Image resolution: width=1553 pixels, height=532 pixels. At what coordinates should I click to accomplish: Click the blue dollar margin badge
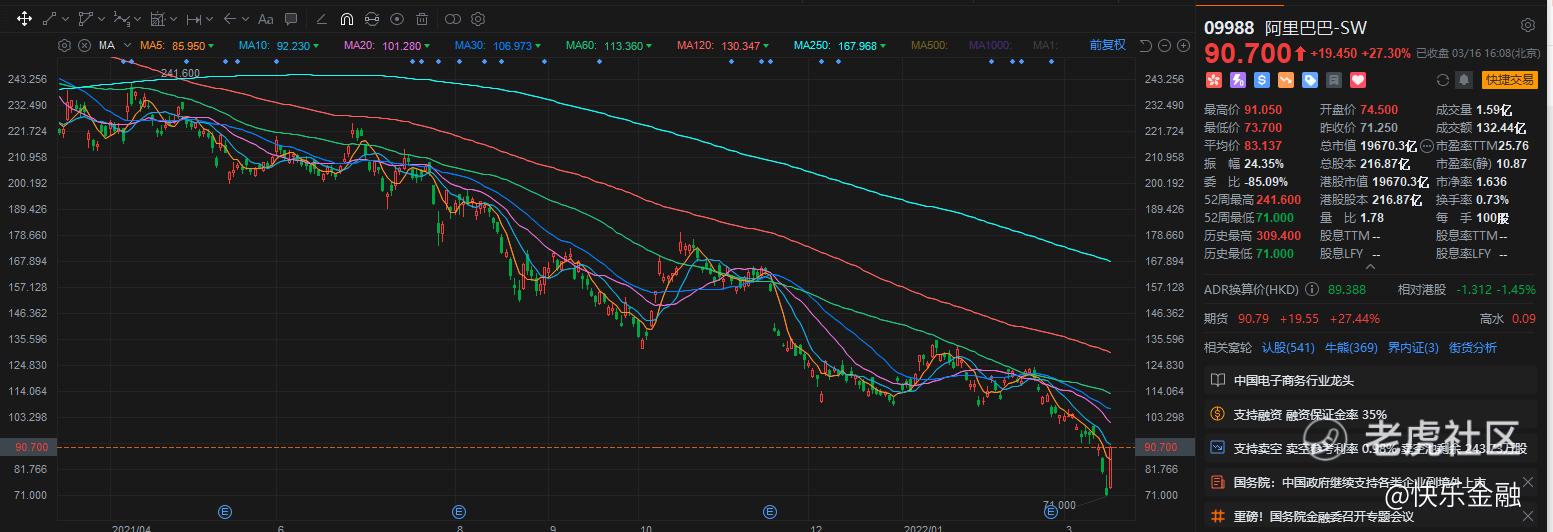(x=1261, y=80)
